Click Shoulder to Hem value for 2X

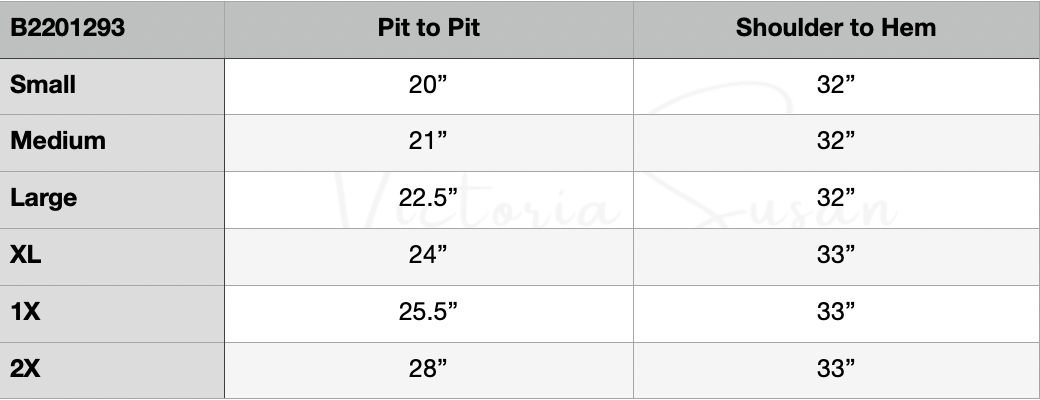click(836, 369)
